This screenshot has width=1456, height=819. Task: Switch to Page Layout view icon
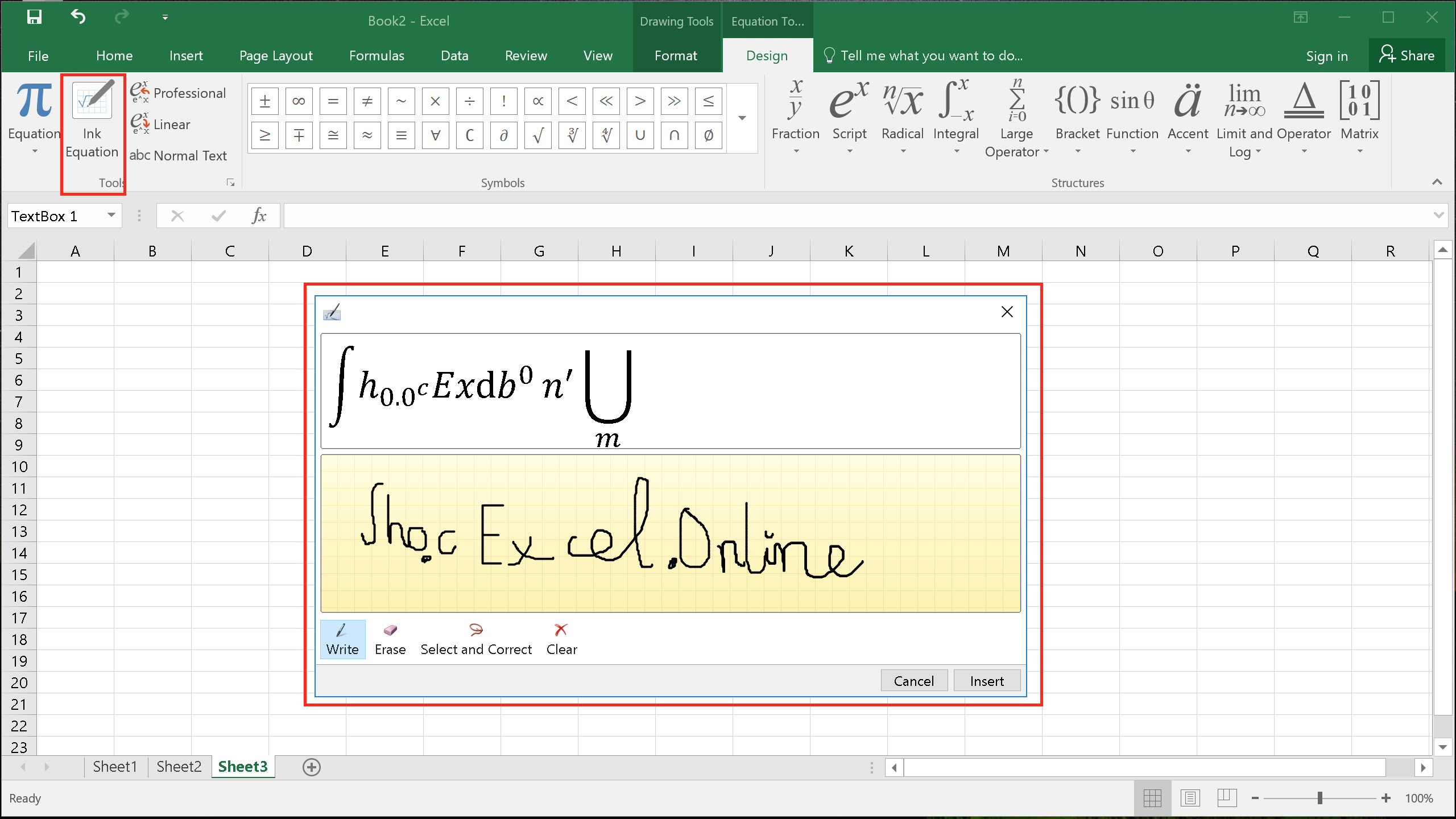1190,798
